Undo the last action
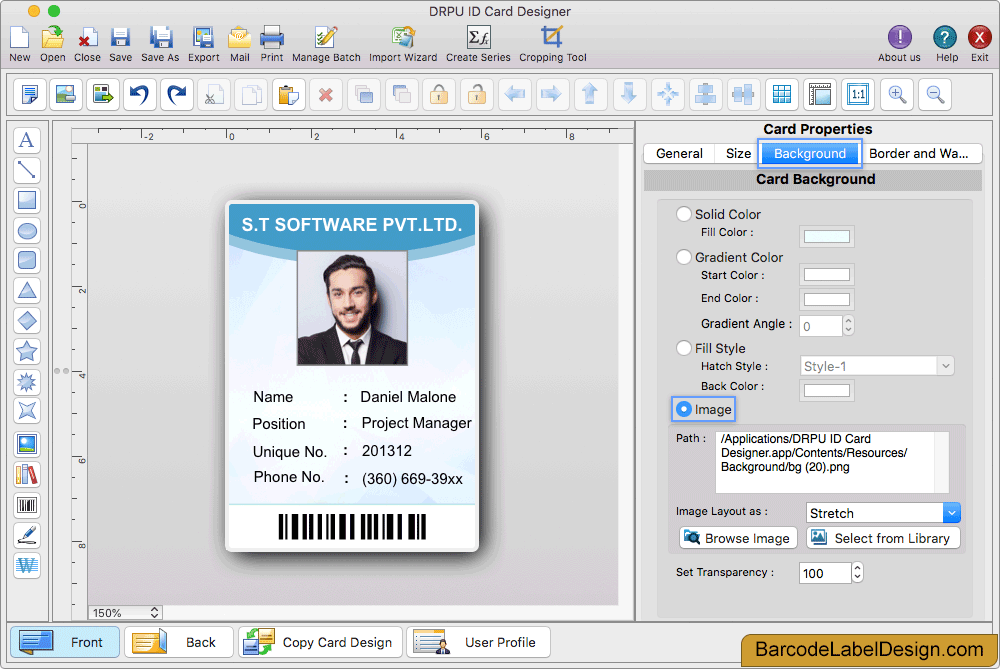The image size is (1000, 669). [x=139, y=94]
